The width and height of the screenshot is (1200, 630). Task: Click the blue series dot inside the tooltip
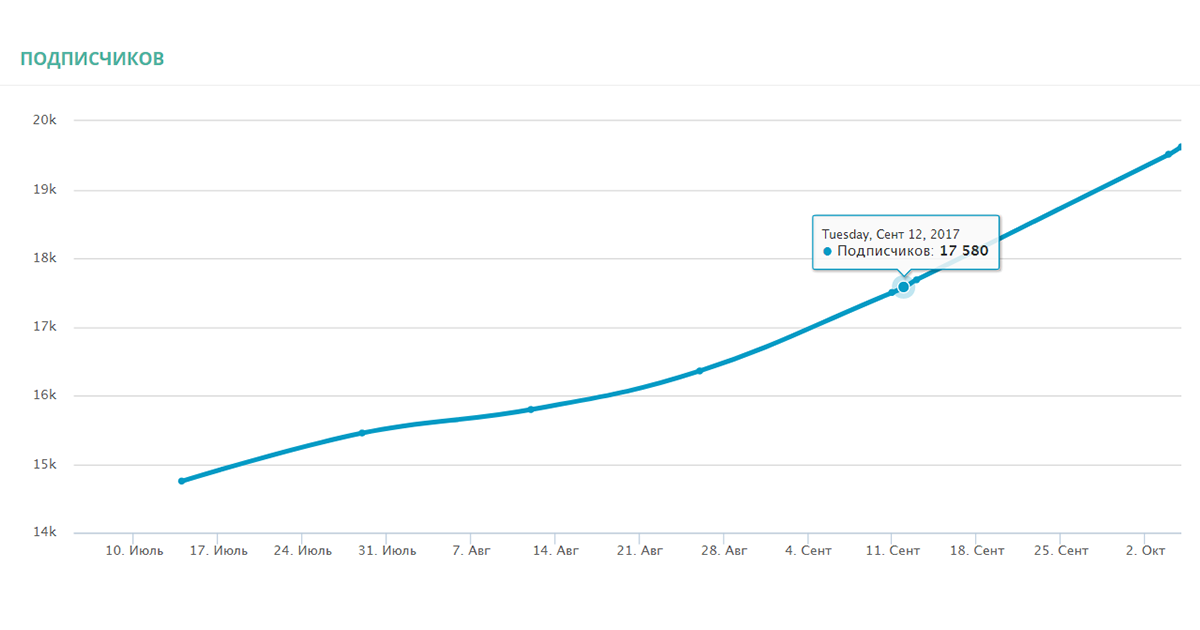tap(827, 252)
